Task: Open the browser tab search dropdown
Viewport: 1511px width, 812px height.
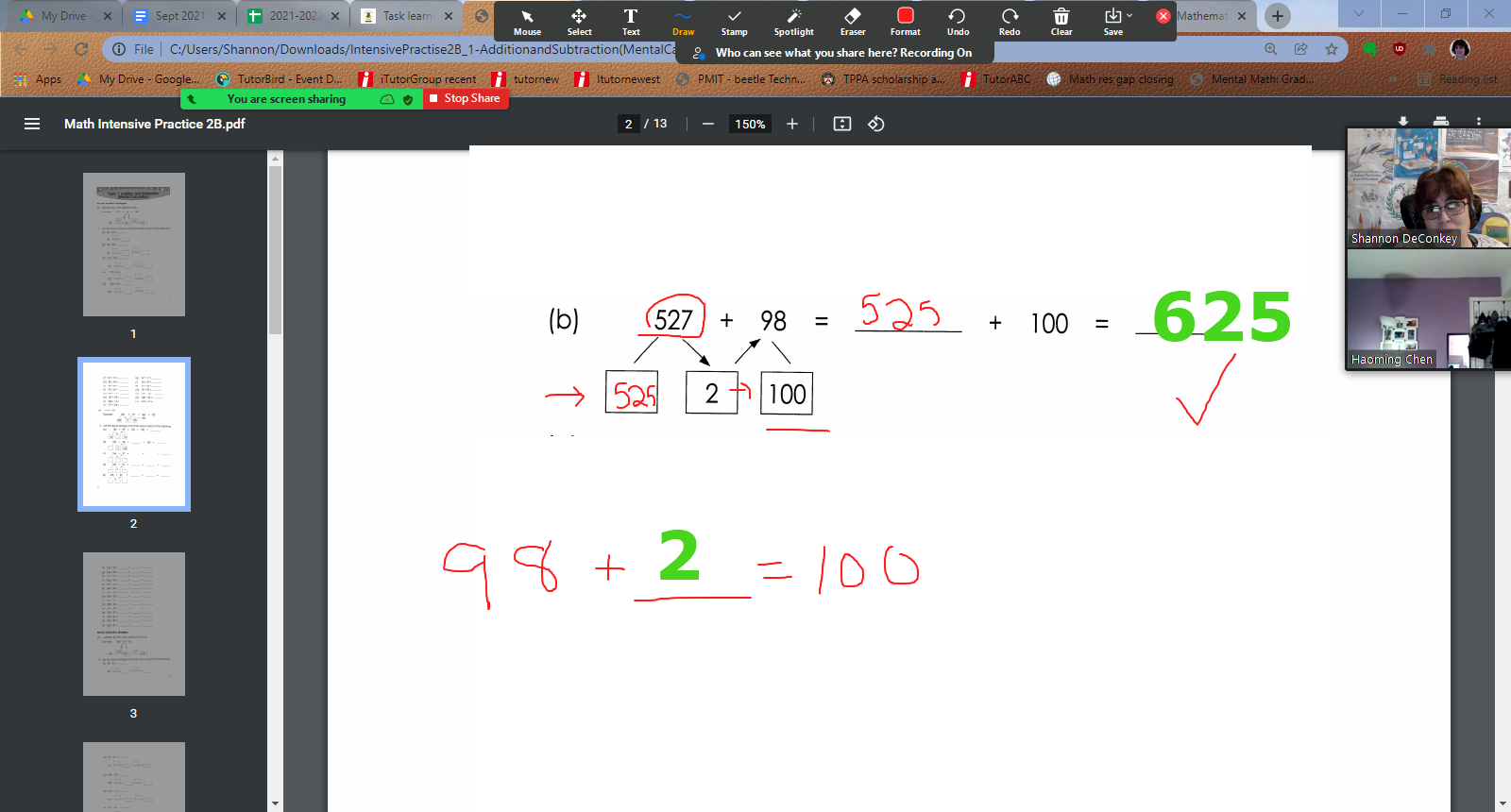Action: tap(1359, 14)
